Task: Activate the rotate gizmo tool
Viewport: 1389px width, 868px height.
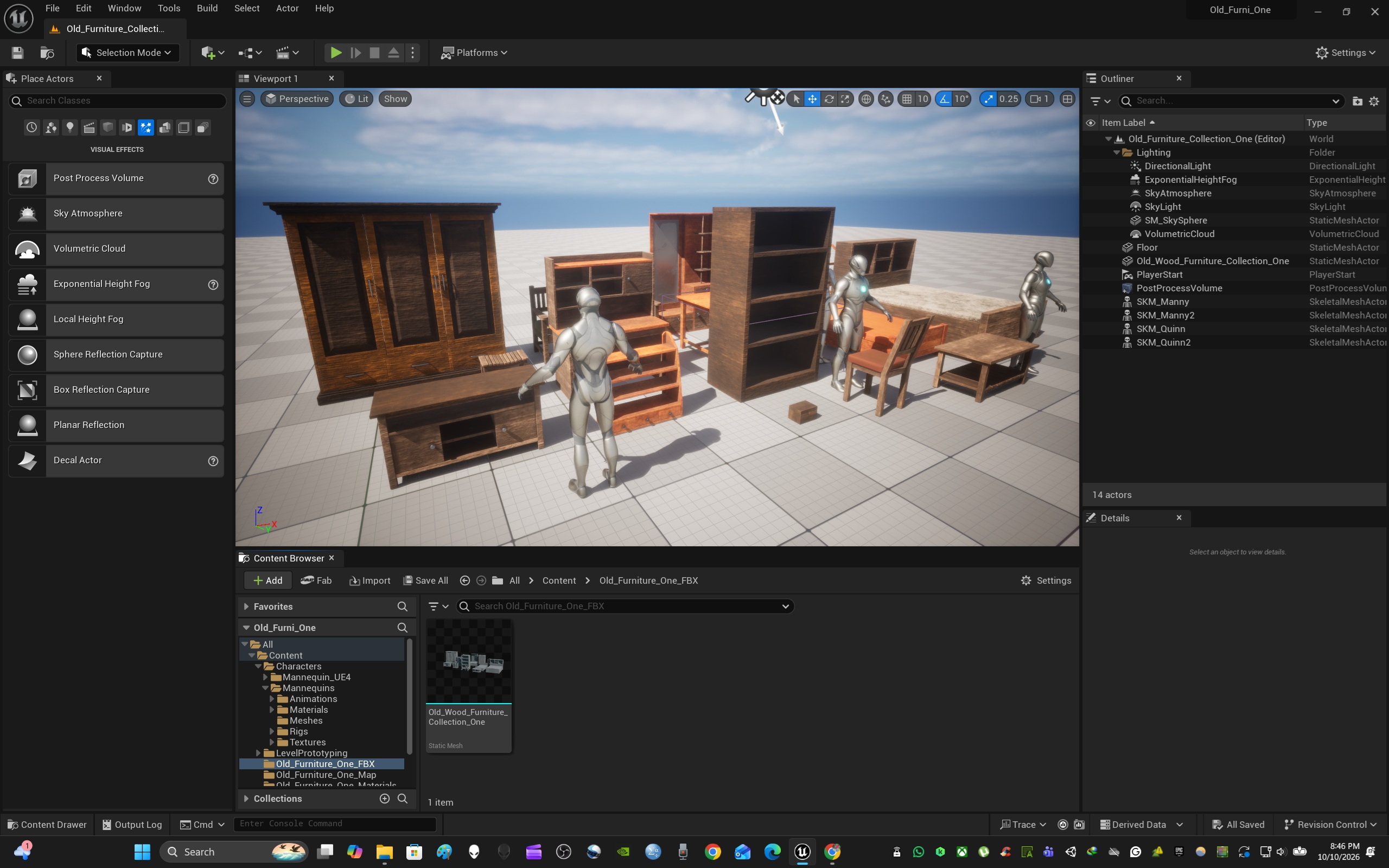Action: pos(829,99)
